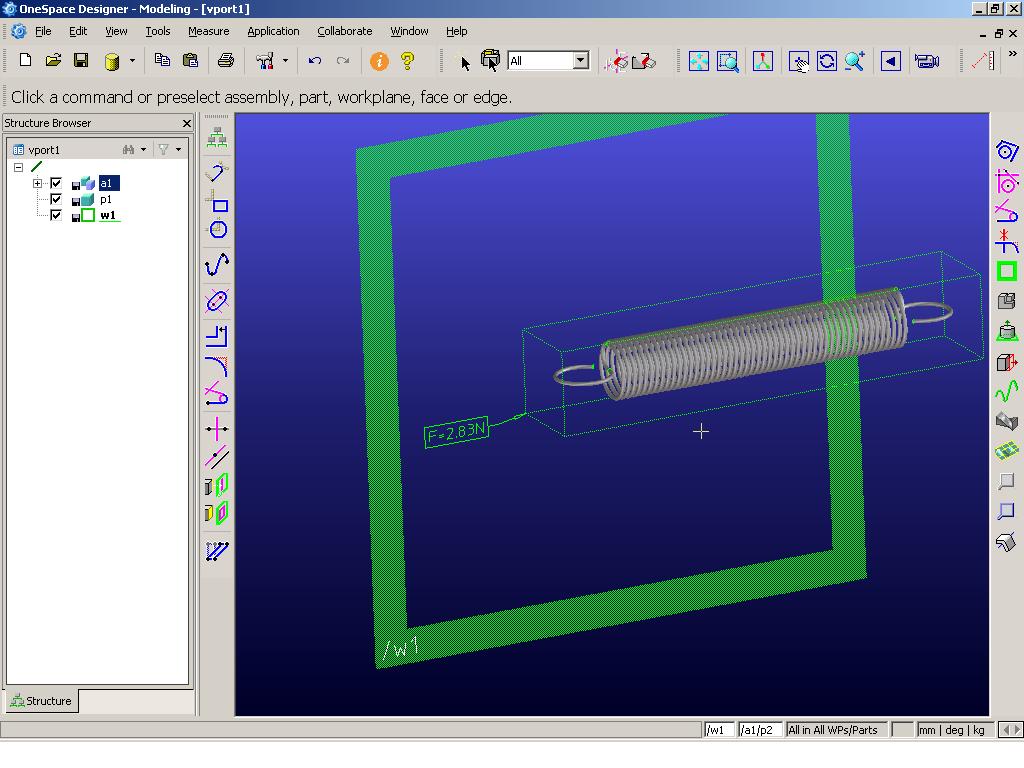Image resolution: width=1024 pixels, height=768 pixels.
Task: Click the green square workplane icon
Action: pos(1007,272)
